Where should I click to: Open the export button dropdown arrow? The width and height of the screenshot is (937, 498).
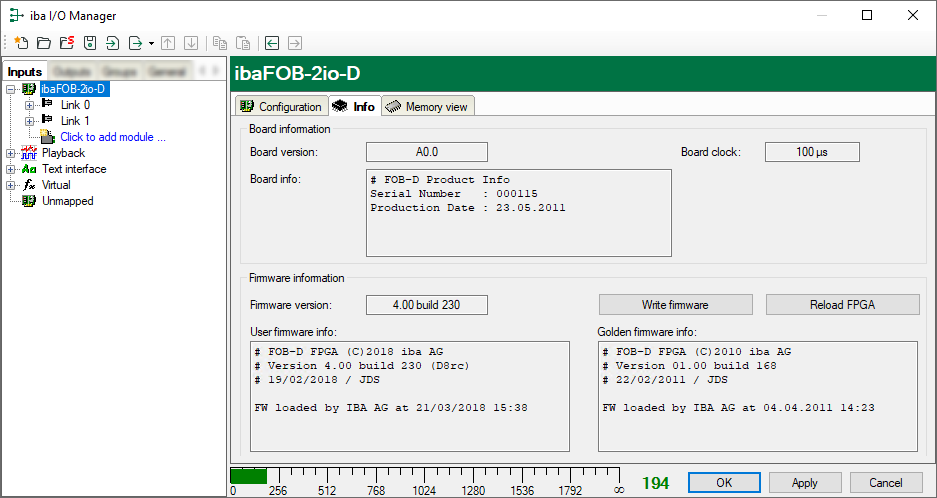pyautogui.click(x=151, y=44)
